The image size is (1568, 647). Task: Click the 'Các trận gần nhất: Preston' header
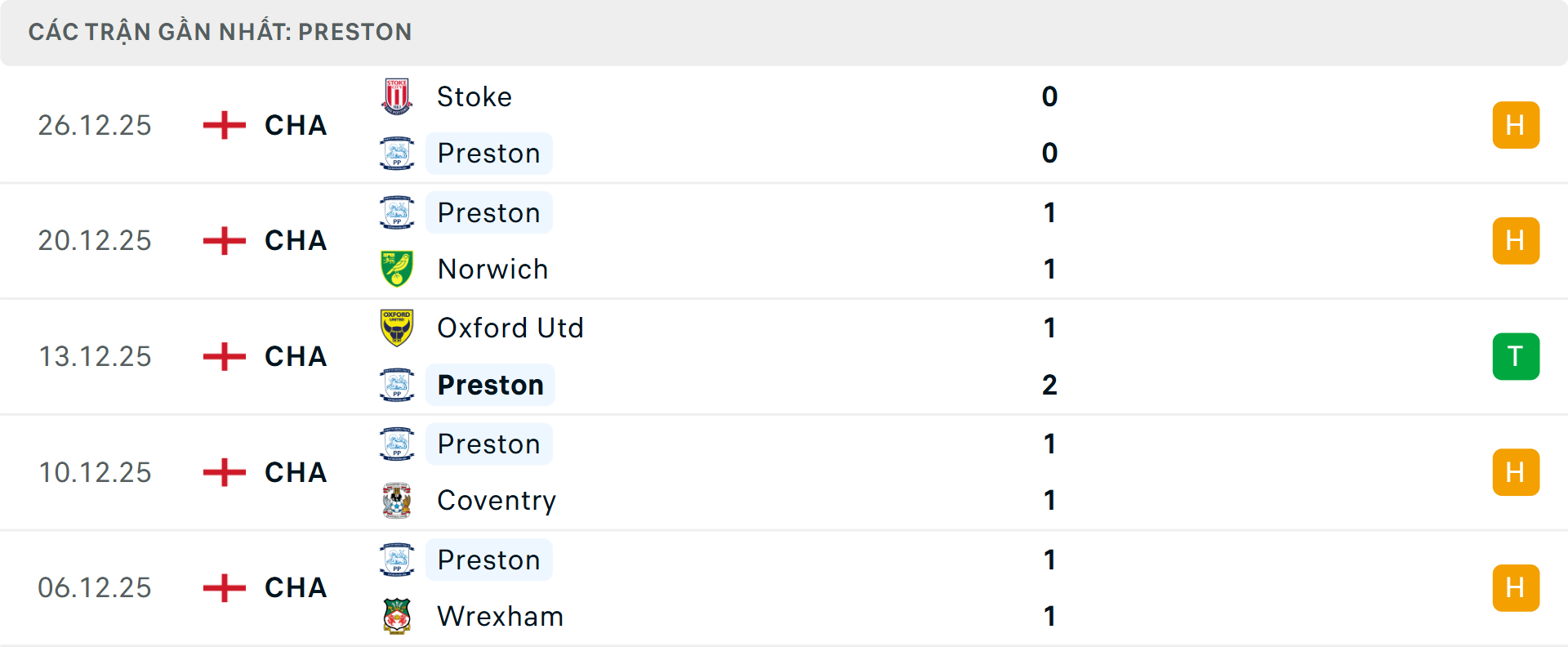pos(220,32)
